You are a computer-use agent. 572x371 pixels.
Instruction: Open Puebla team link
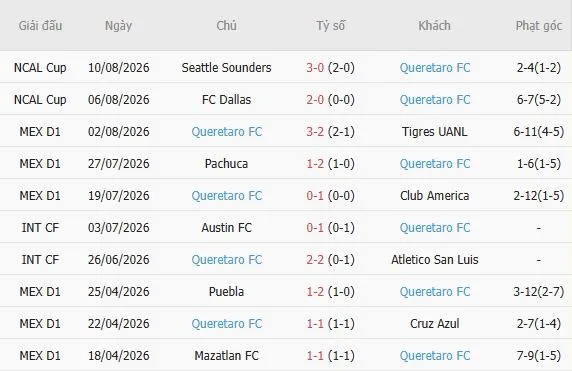[226, 292]
